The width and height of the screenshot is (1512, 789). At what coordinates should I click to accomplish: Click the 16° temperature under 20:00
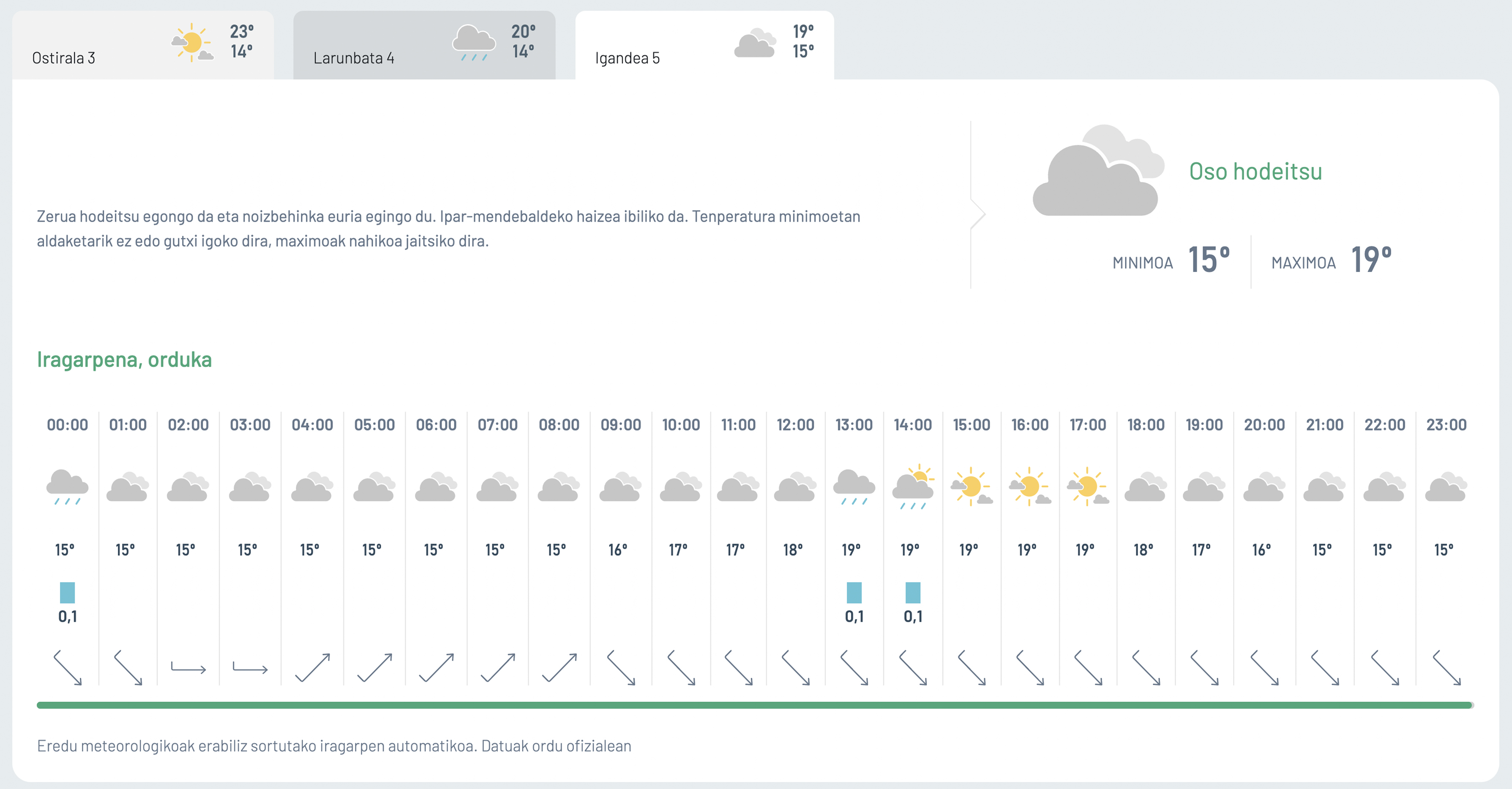coord(1261,550)
